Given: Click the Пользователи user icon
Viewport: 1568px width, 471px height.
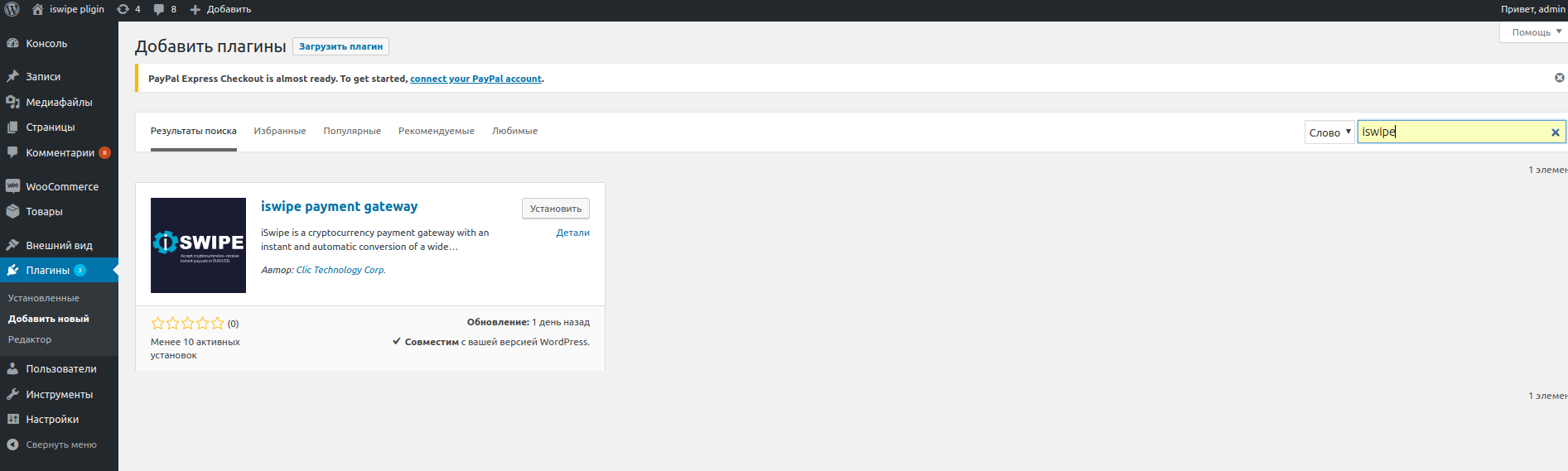Looking at the screenshot, I should point(12,368).
